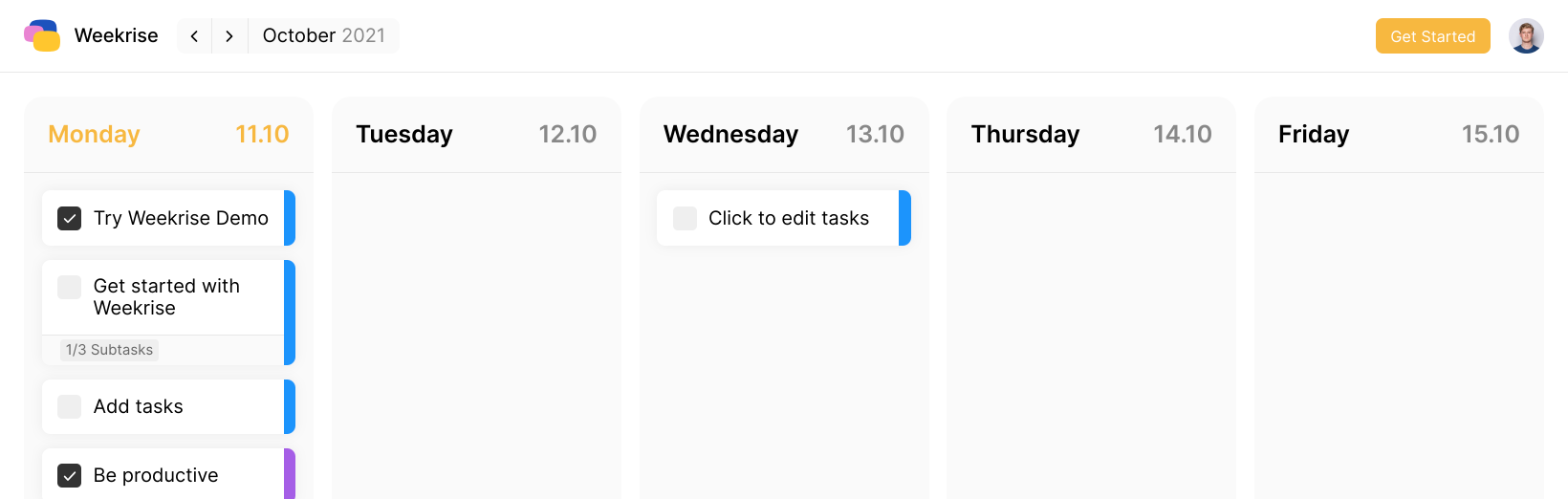Click the blue color bar on Try Weekrise Demo
The image size is (1568, 499).
(290, 218)
